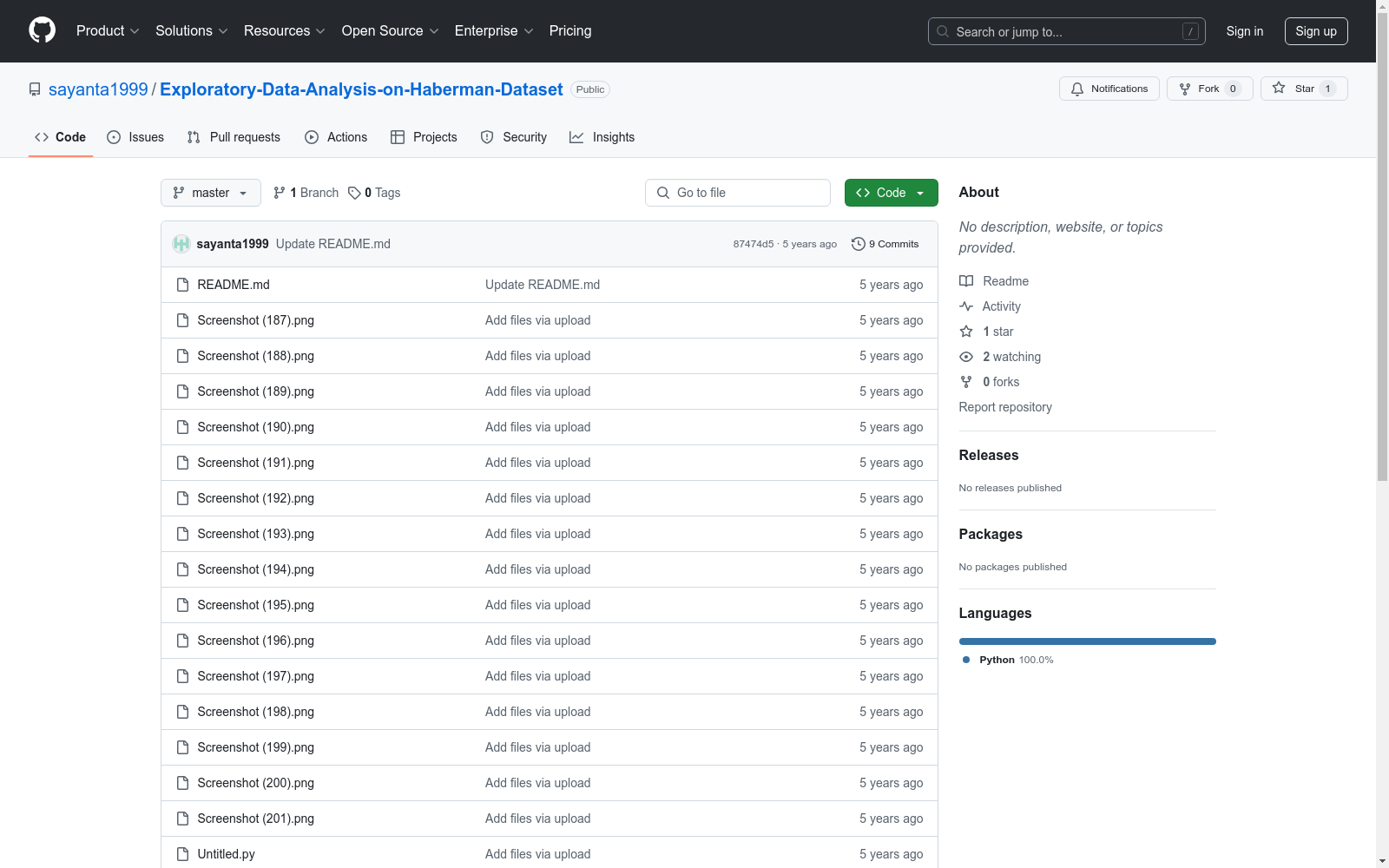Click the Search or jump to field
Screen dimensions: 1389x868
[1067, 31]
